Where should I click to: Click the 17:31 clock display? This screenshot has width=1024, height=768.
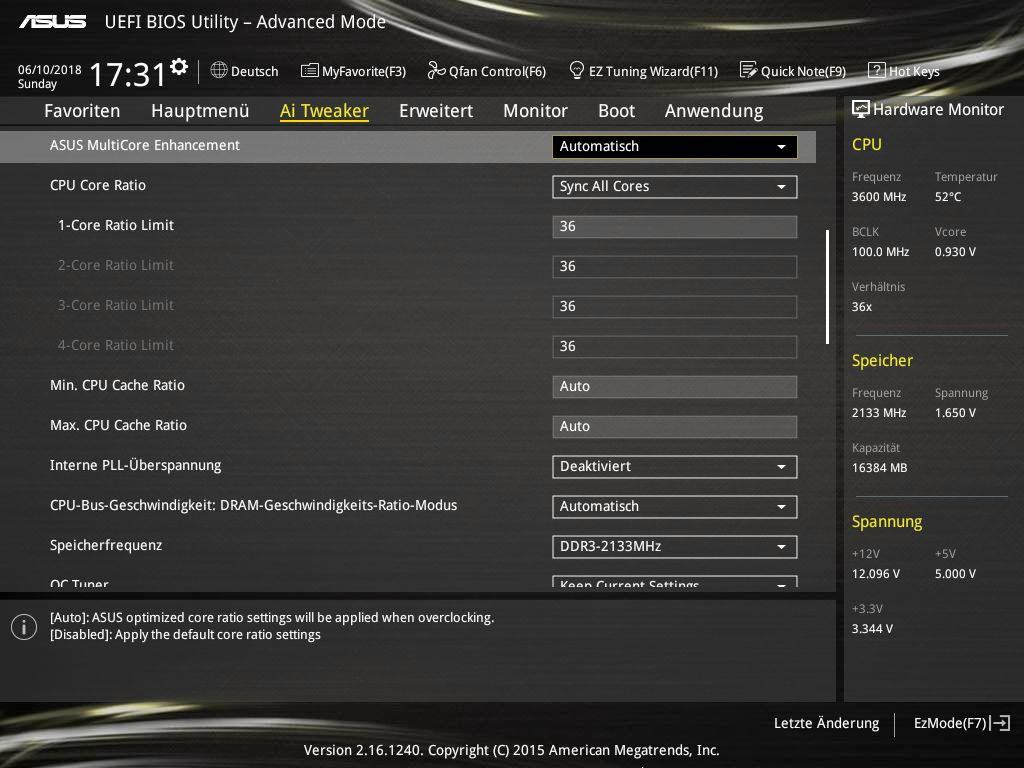pyautogui.click(x=127, y=74)
